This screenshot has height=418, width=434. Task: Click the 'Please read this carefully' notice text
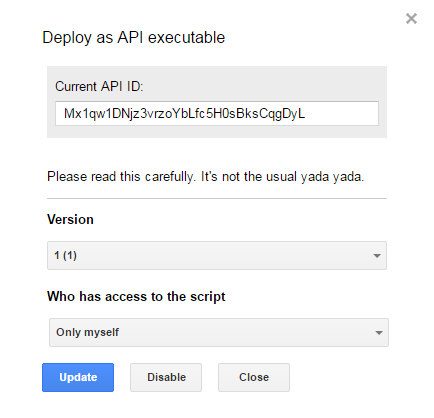point(205,176)
